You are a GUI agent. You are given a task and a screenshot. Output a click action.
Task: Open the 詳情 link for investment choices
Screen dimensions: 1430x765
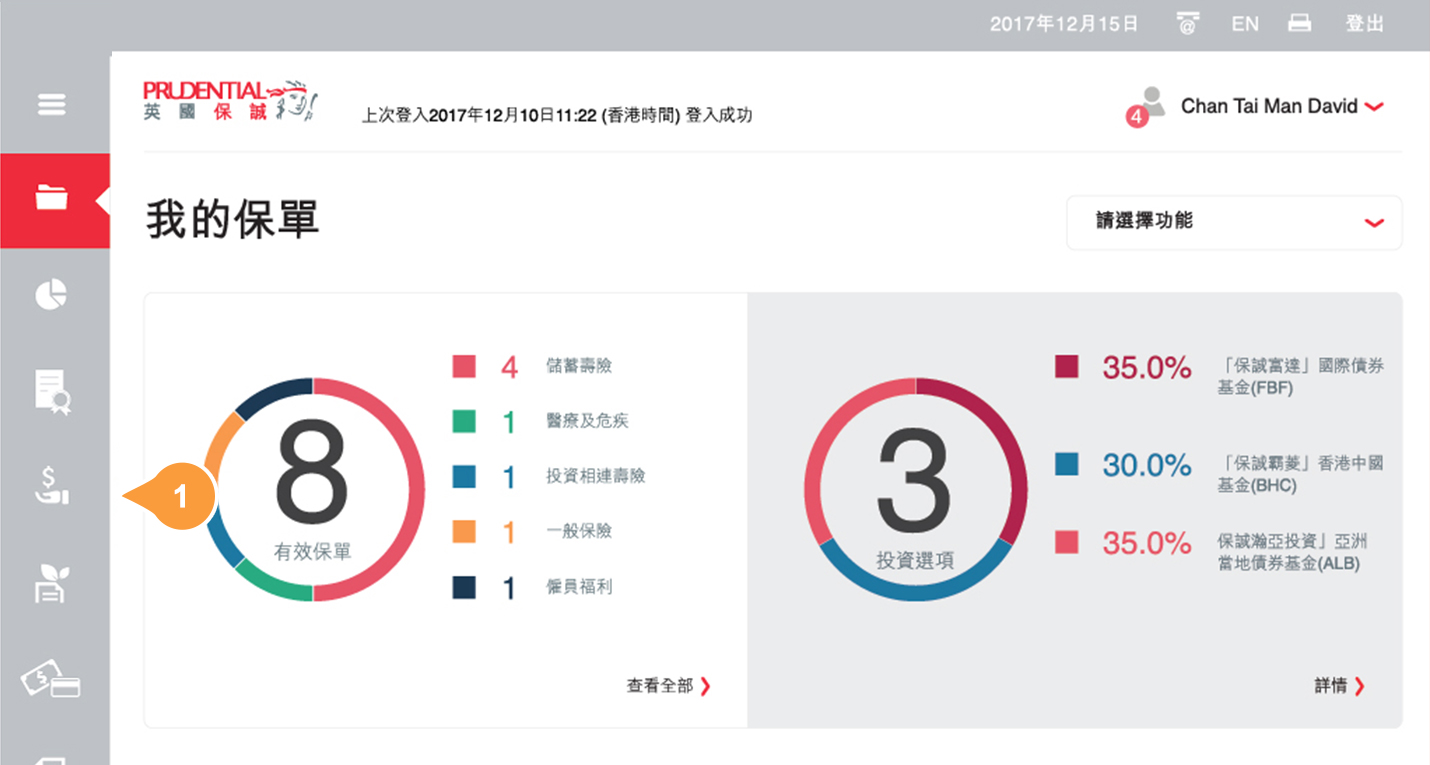[x=1339, y=686]
